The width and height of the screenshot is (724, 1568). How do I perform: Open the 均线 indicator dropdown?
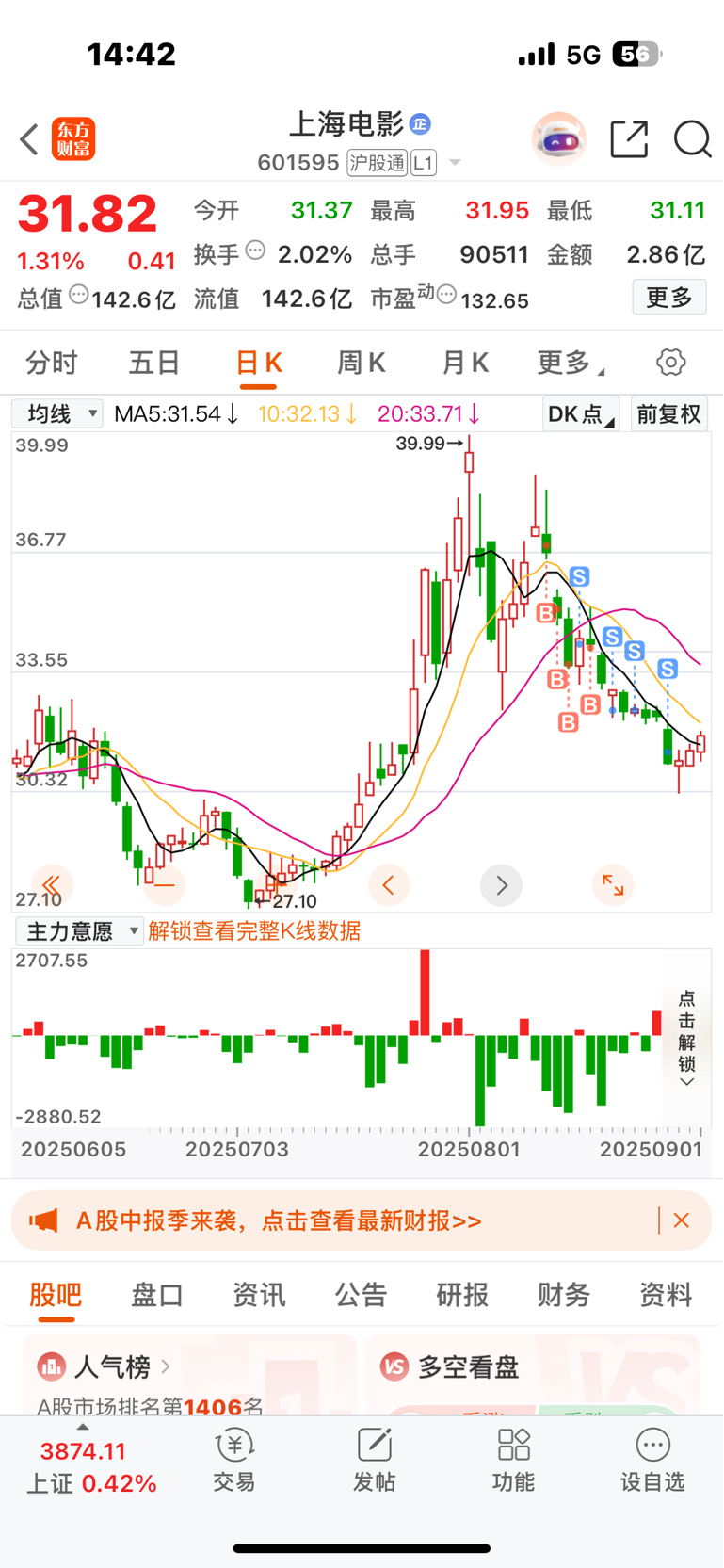(57, 413)
